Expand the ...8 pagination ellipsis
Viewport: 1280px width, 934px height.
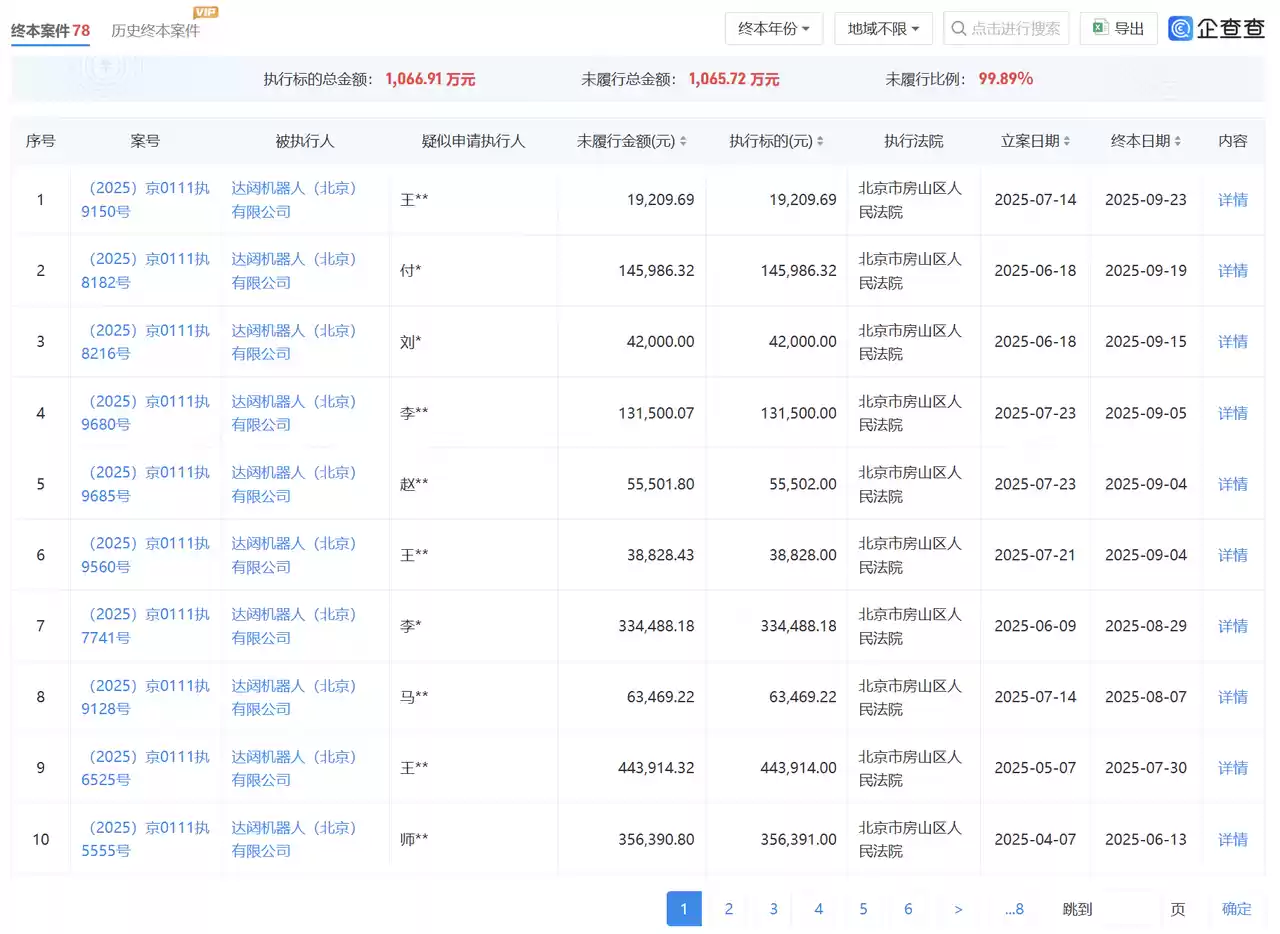click(x=1013, y=909)
